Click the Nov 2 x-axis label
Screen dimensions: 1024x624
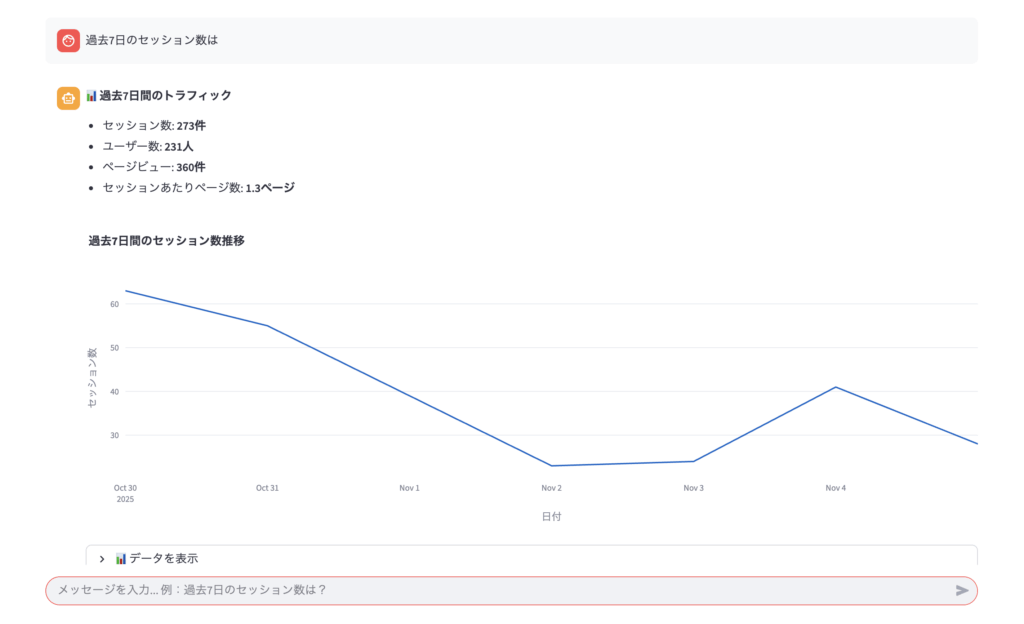tap(551, 488)
